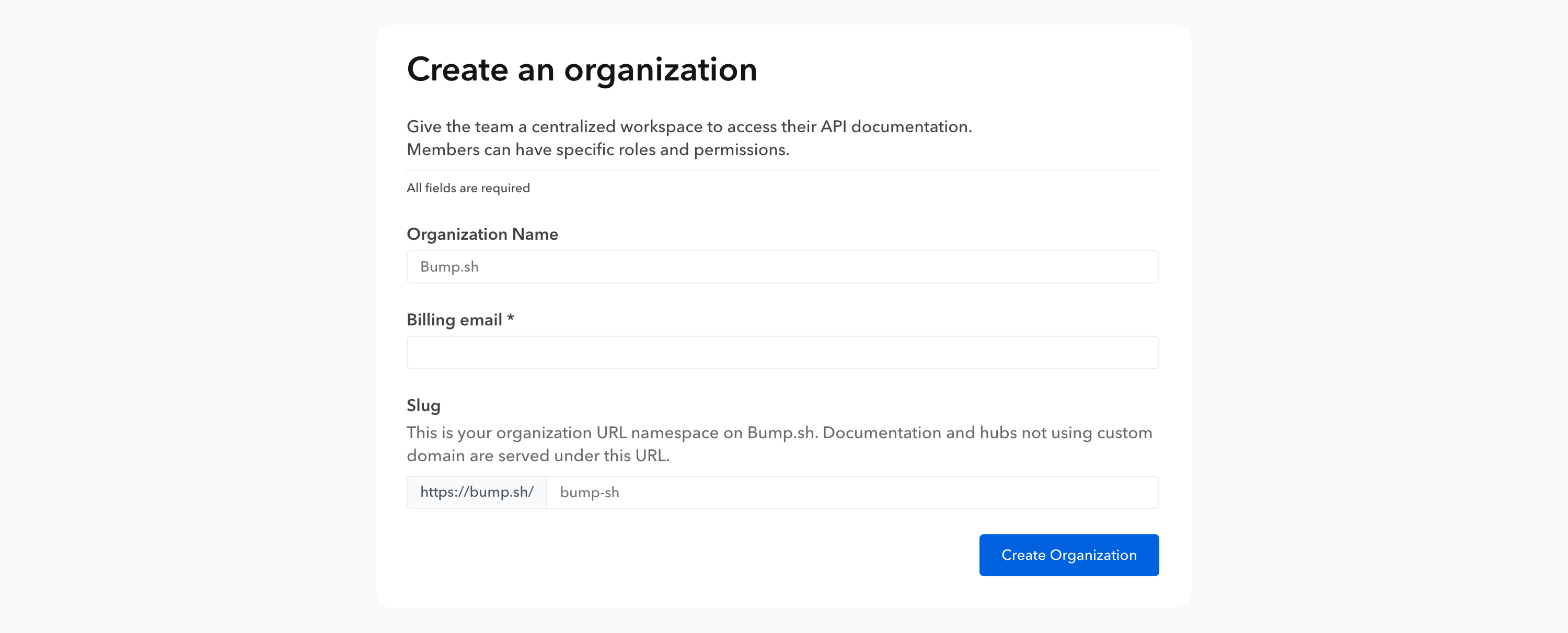Click the All fields are required note
1568x633 pixels.
tap(468, 188)
